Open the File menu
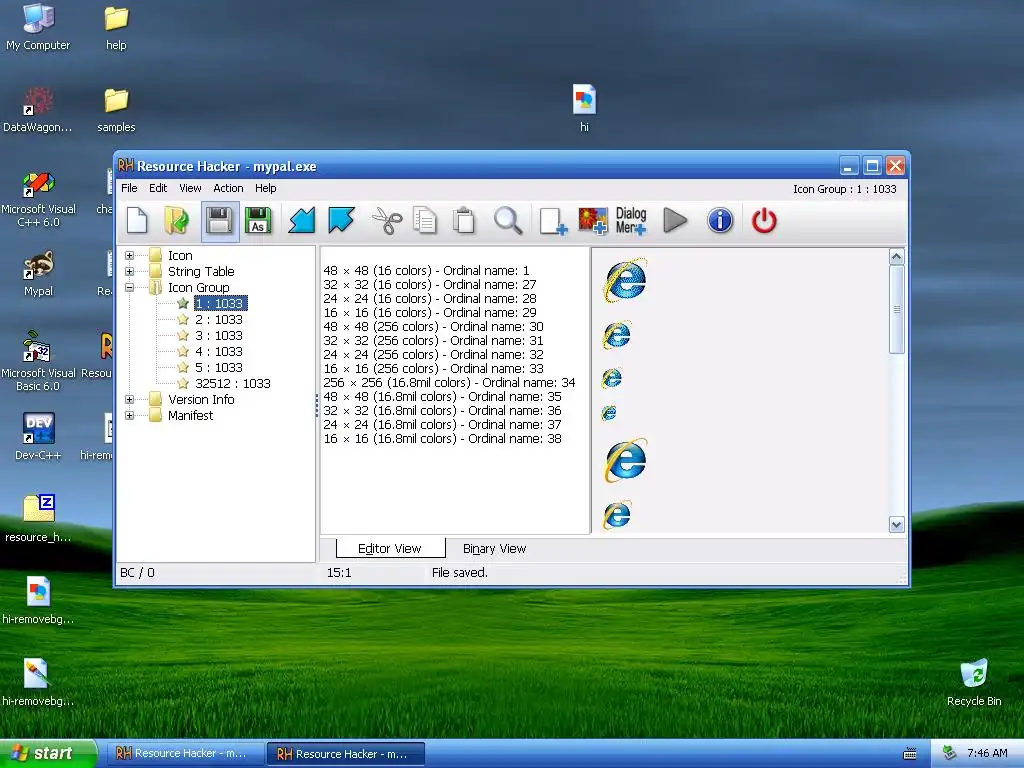 [129, 188]
